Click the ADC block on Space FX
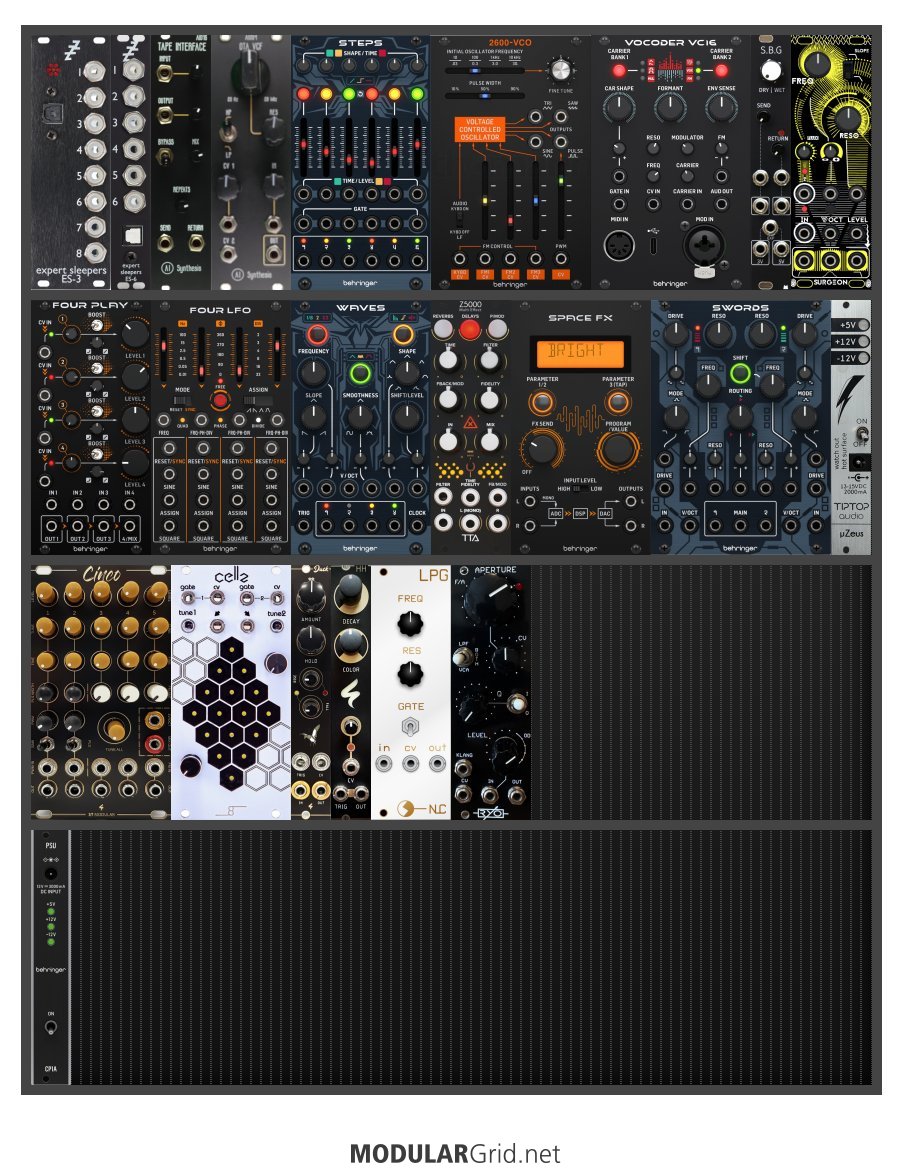Viewport: 912px width, 1175px height. (555, 513)
